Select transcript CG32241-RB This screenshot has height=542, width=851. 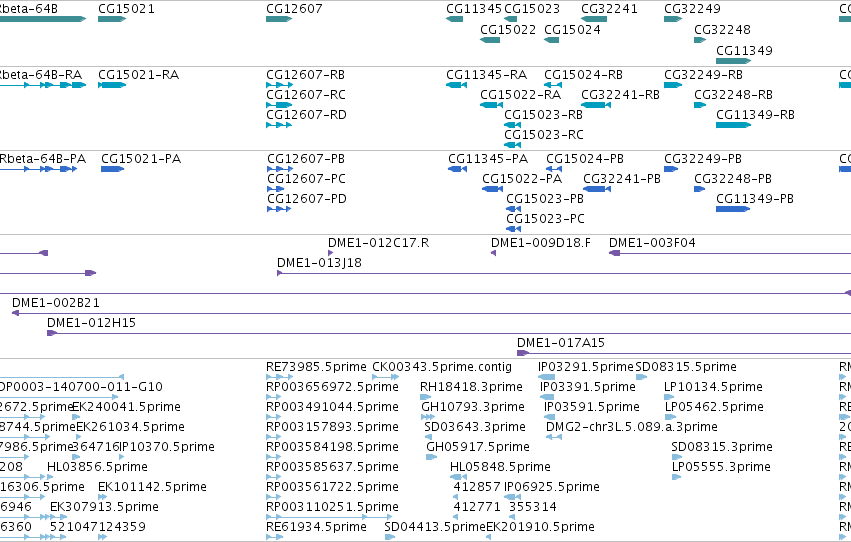[x=596, y=105]
